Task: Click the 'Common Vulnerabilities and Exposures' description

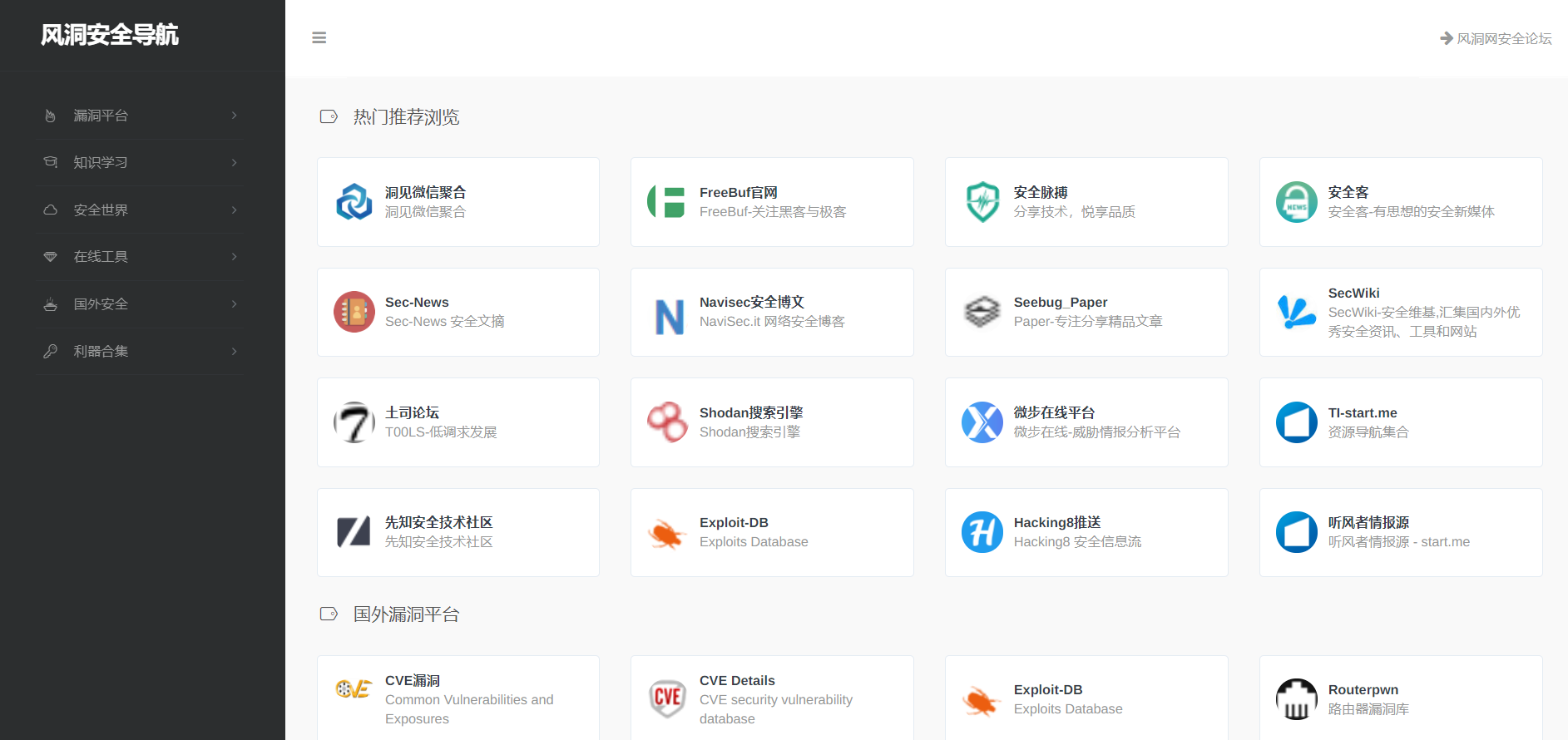Action: pos(469,709)
